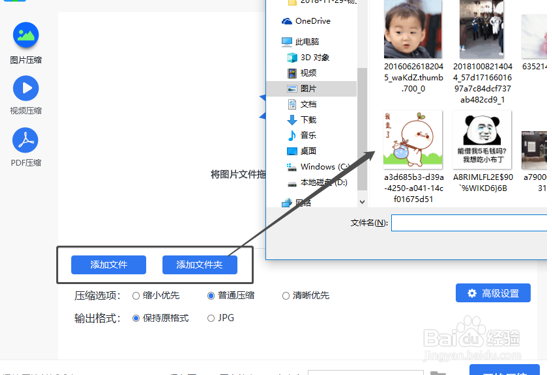552x375 pixels.
Task: Click the tree scrollbar down arrow
Action: pos(362,202)
